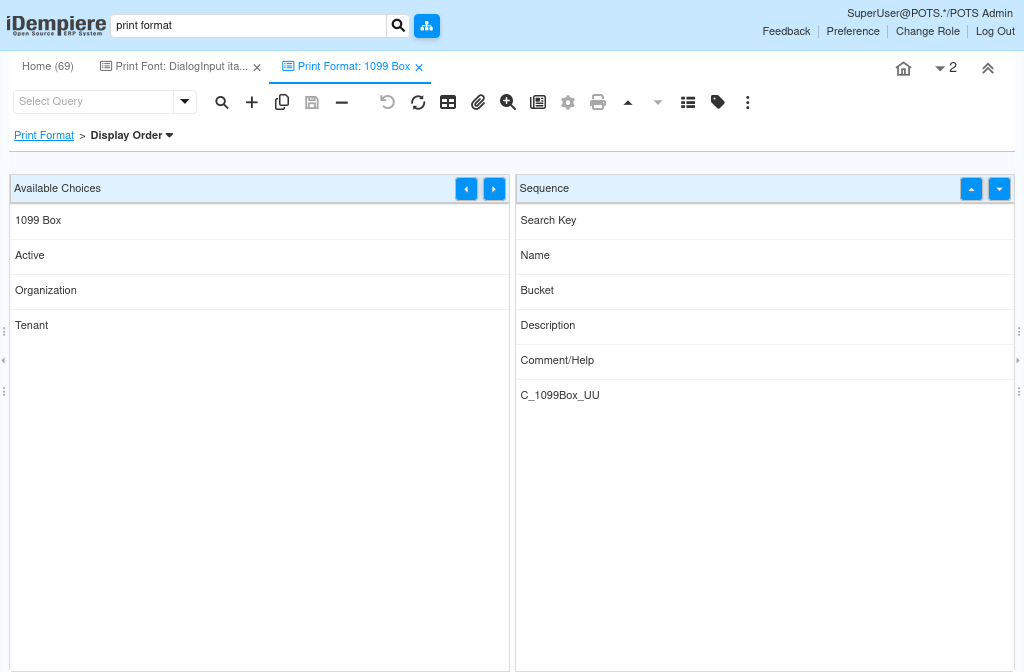Image resolution: width=1024 pixels, height=672 pixels.
Task: Click Change Role link
Action: (x=927, y=31)
